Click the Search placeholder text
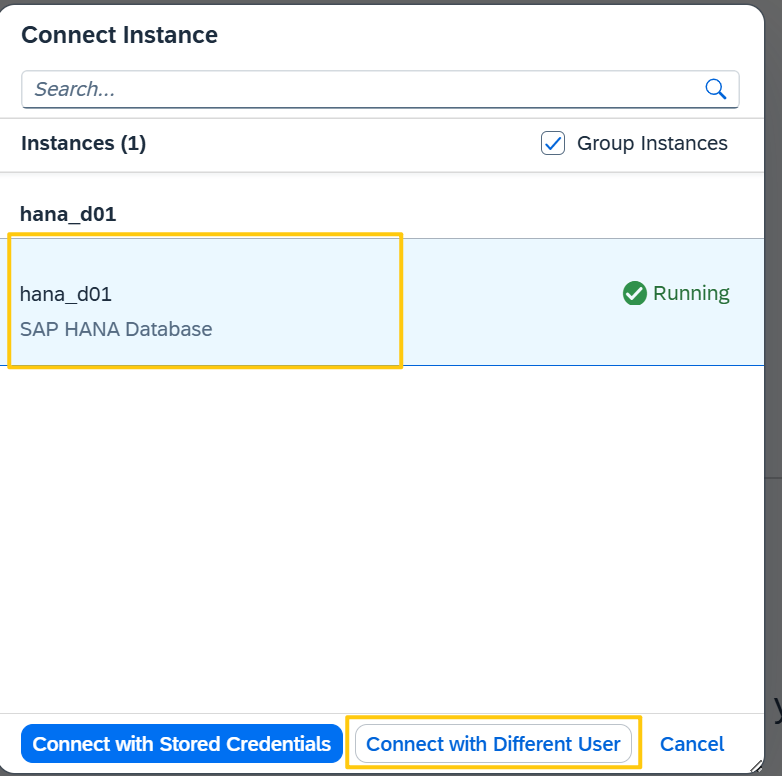Image resolution: width=782 pixels, height=776 pixels. (75, 89)
